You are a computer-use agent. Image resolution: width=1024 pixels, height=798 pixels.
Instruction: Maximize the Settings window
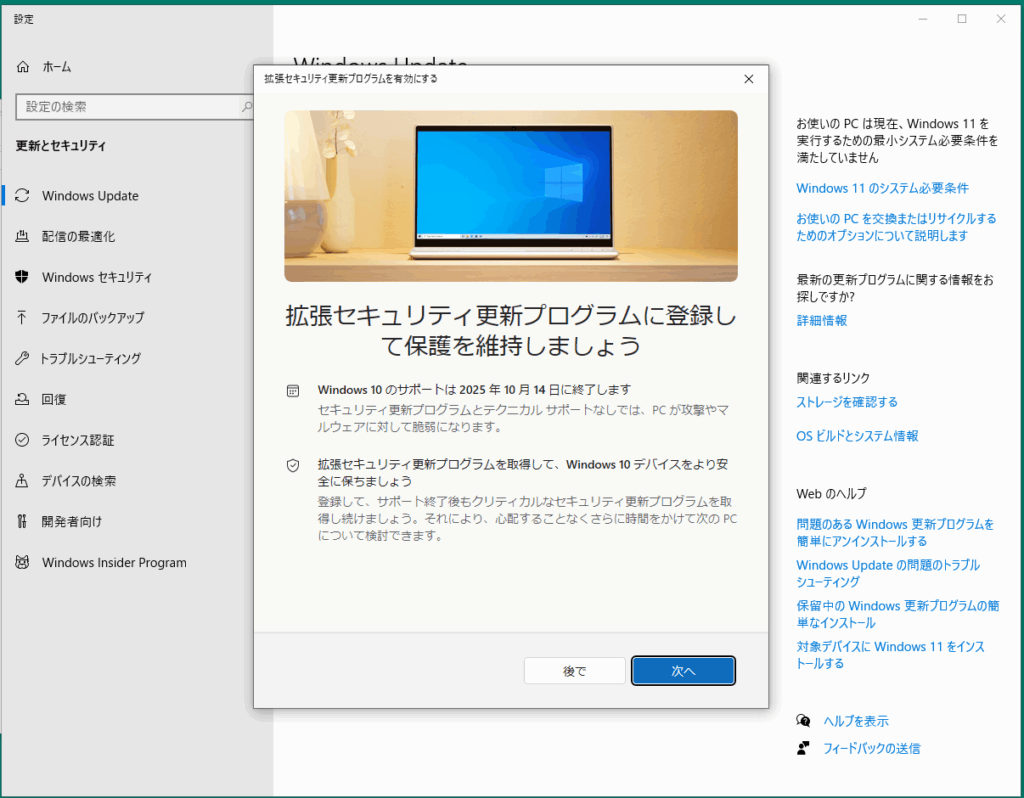click(962, 19)
